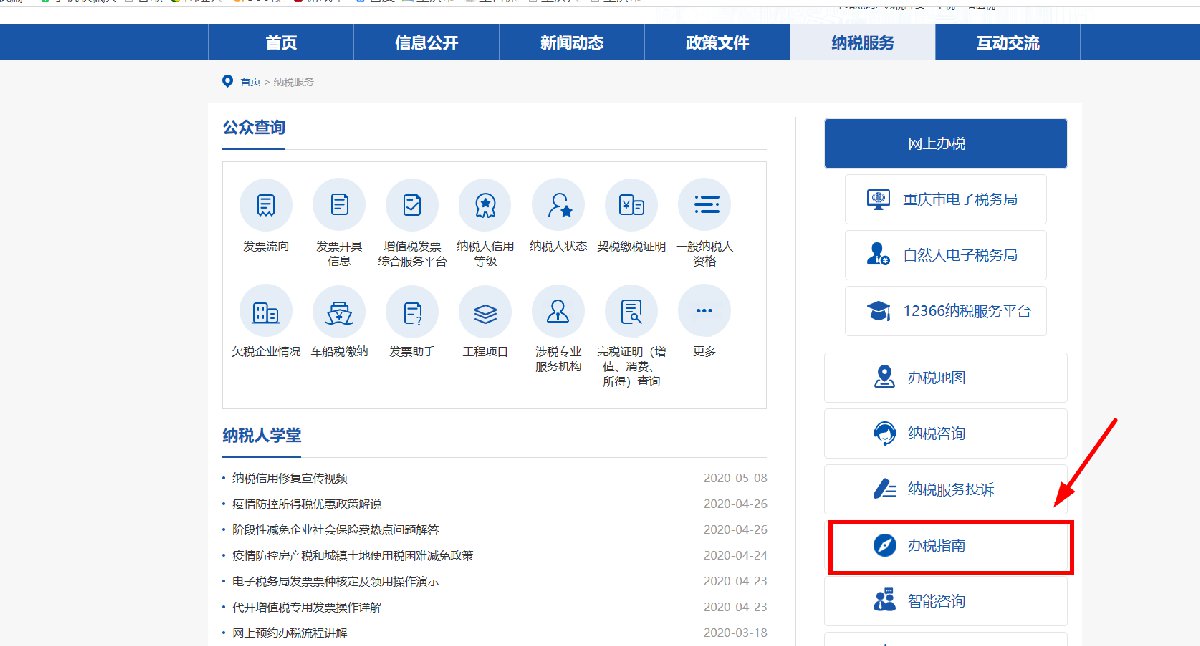
Task: Open the 互动交流 nav tab
Action: (x=1007, y=43)
